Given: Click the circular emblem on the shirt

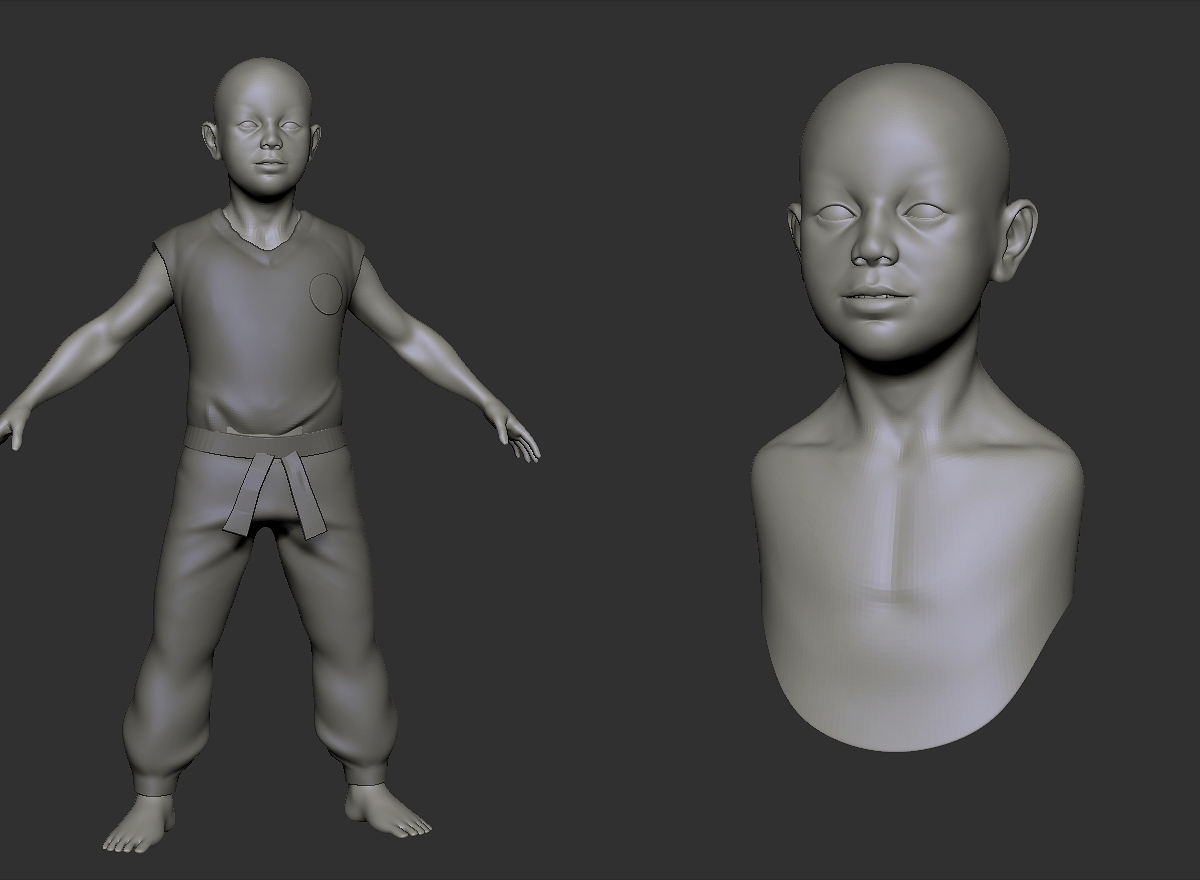Looking at the screenshot, I should (x=326, y=293).
